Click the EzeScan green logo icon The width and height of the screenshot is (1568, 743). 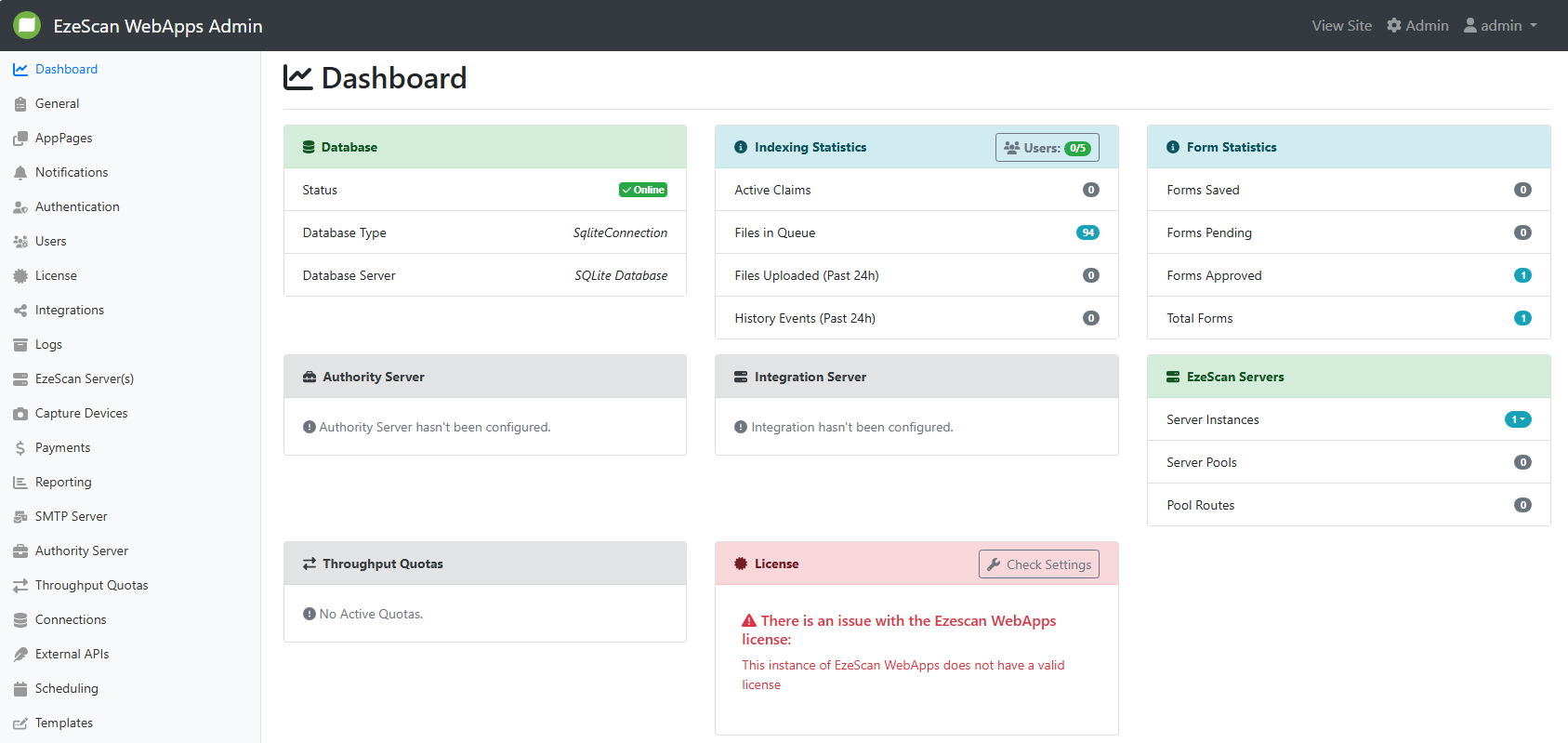click(27, 25)
